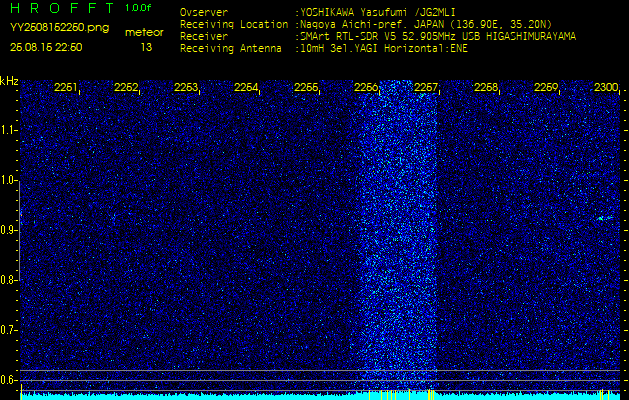Click the 'Receiving Location' field label

(x=234, y=24)
